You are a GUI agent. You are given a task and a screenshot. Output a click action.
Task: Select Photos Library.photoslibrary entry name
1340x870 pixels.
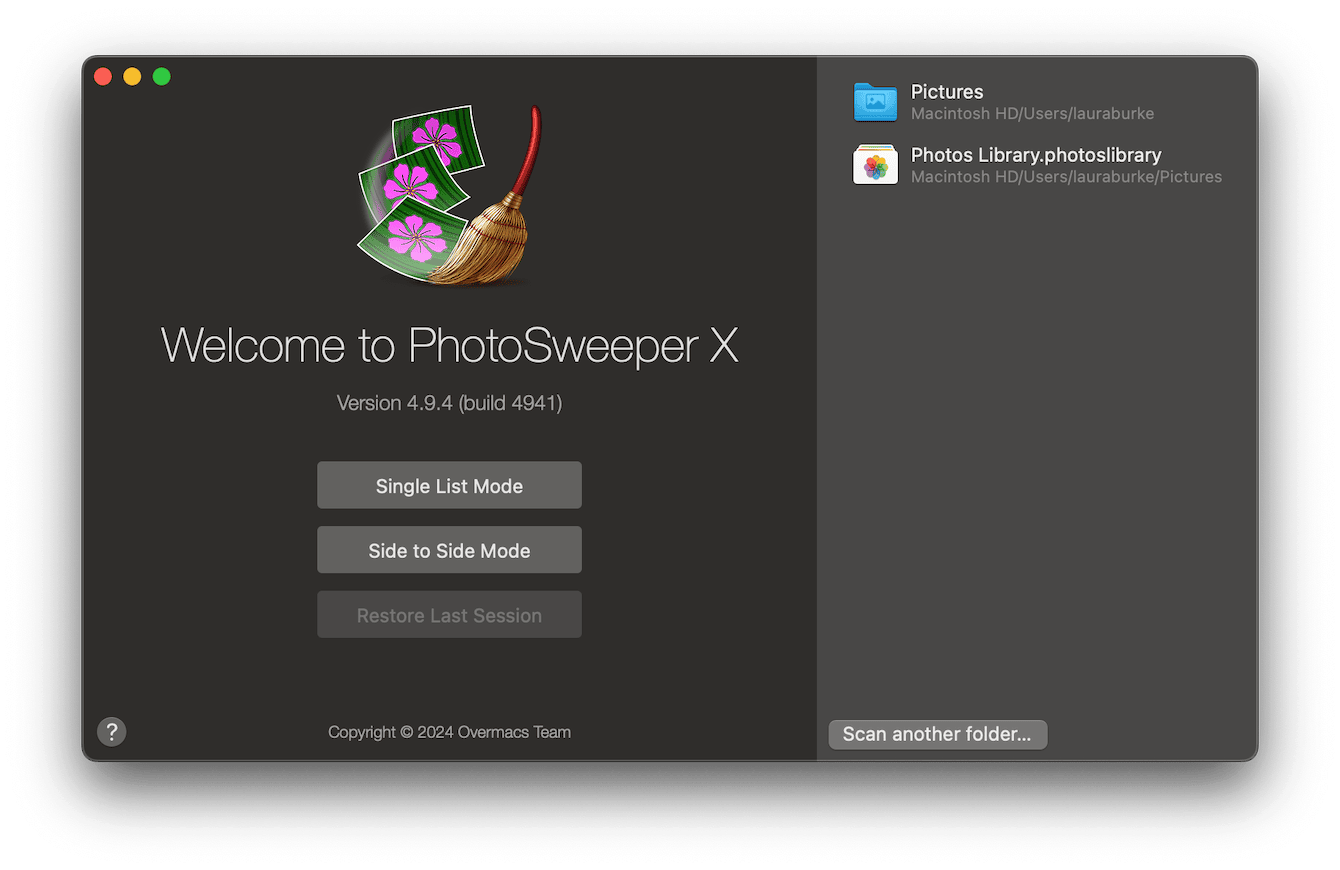[x=1036, y=155]
